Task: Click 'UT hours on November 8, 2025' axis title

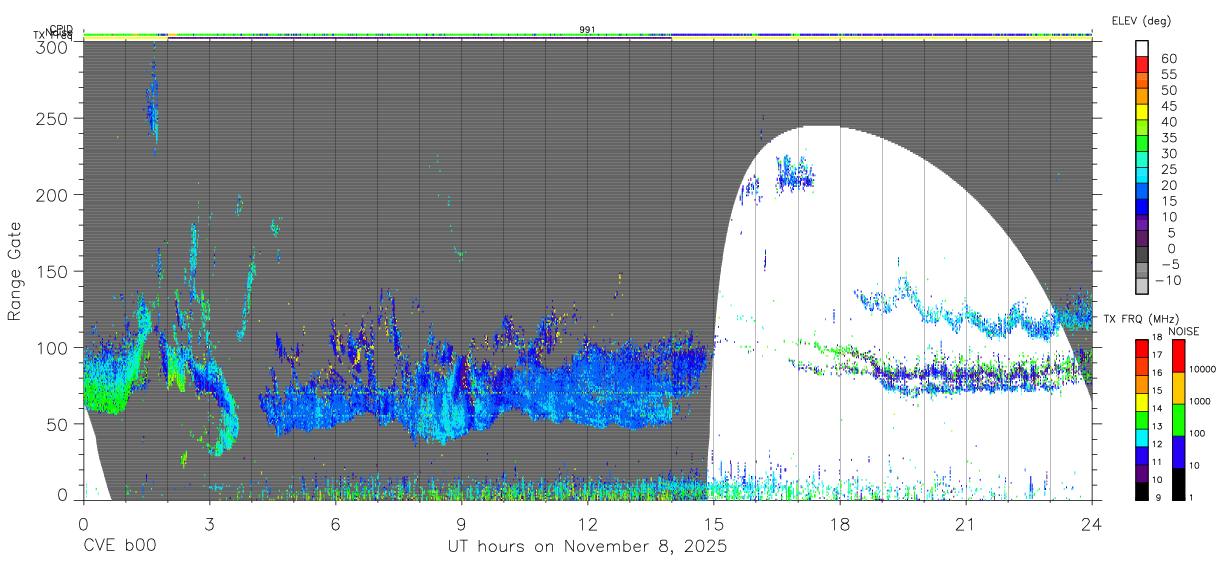Action: (x=587, y=547)
